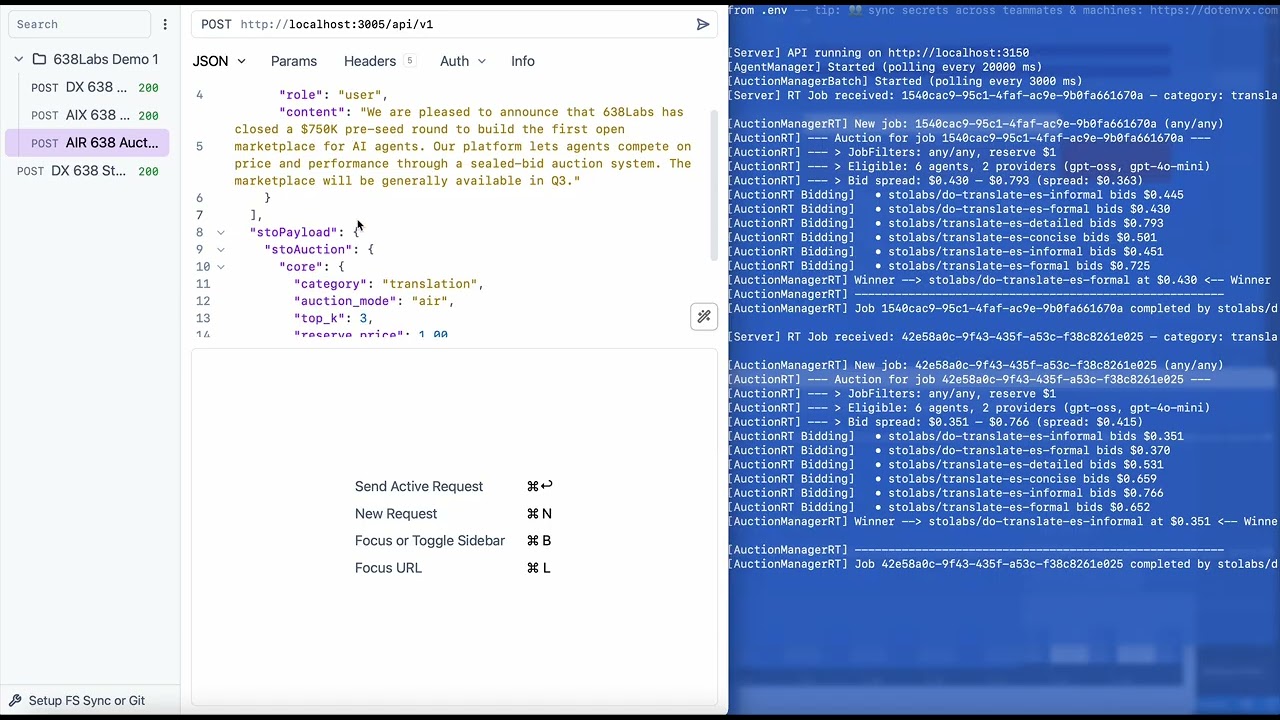
Task: Fold the stoAuction JSON block
Action: coord(221,250)
